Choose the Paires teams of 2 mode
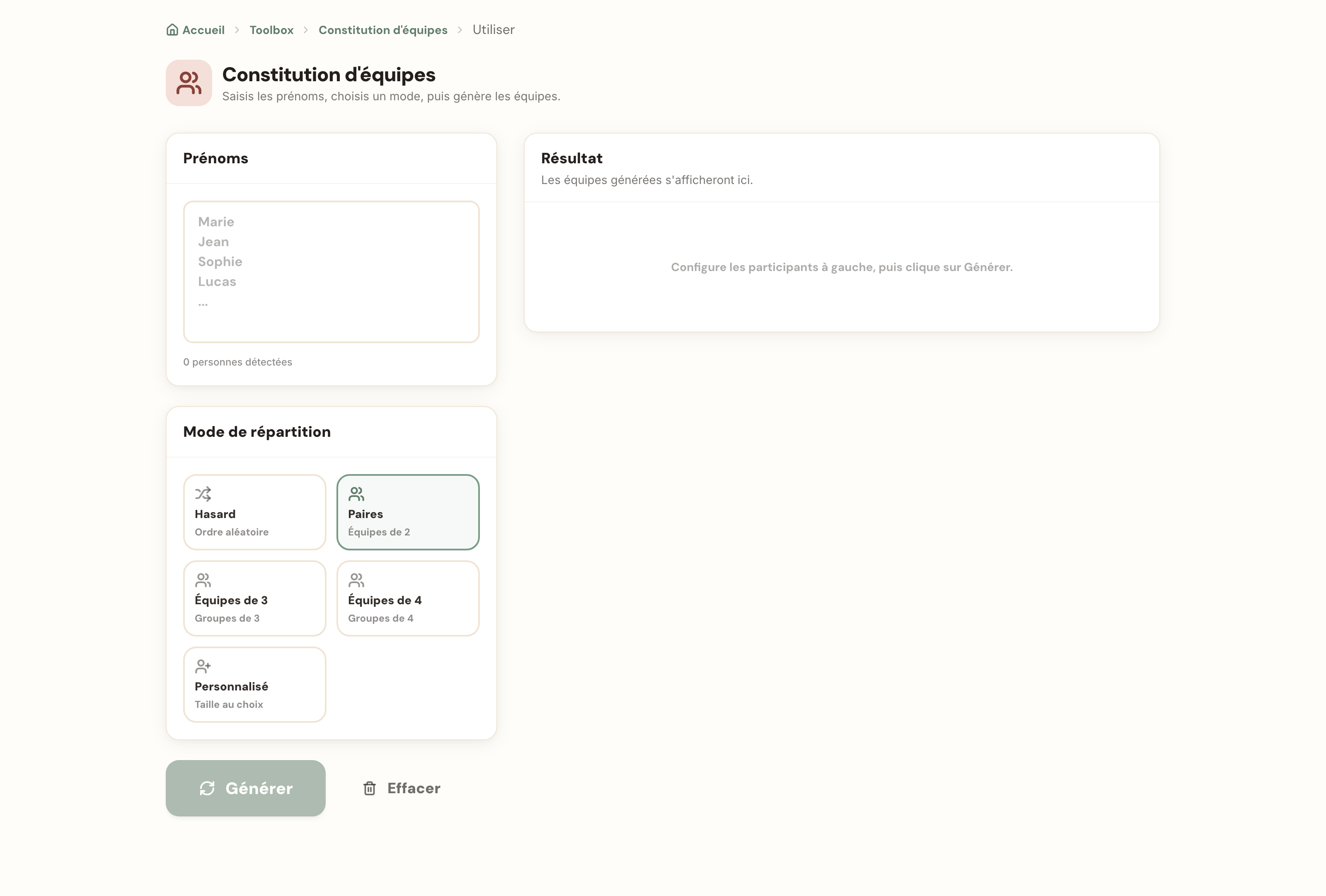 408,512
